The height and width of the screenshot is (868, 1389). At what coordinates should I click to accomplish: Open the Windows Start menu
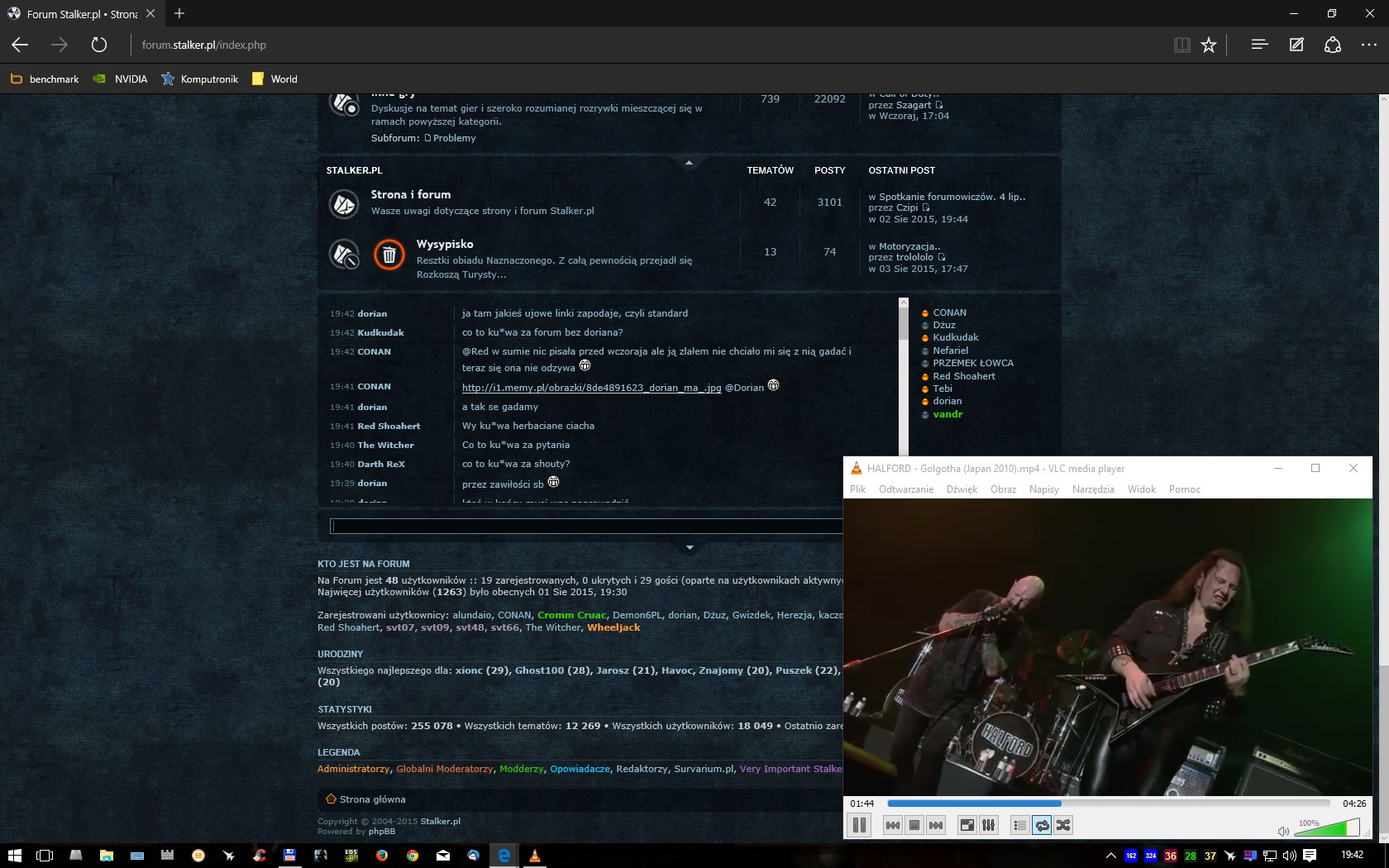point(14,856)
